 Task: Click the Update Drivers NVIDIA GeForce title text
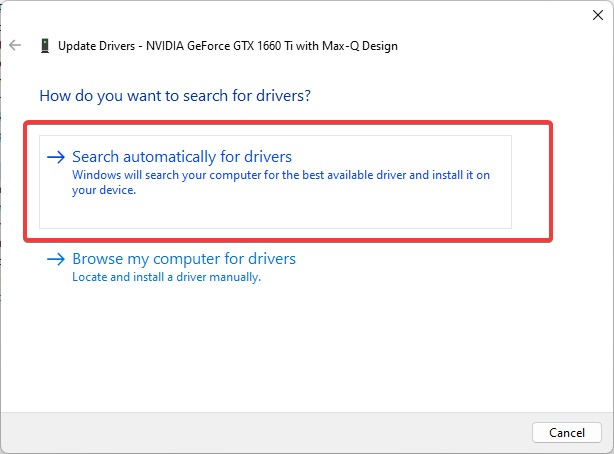pyautogui.click(x=228, y=46)
